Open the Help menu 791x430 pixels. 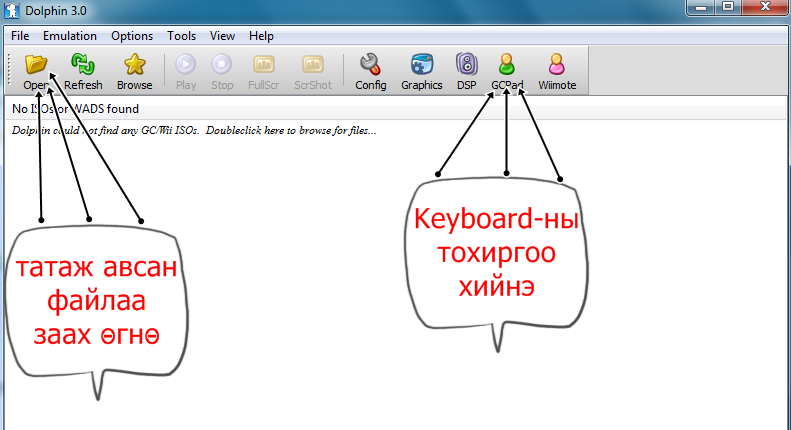(x=261, y=36)
